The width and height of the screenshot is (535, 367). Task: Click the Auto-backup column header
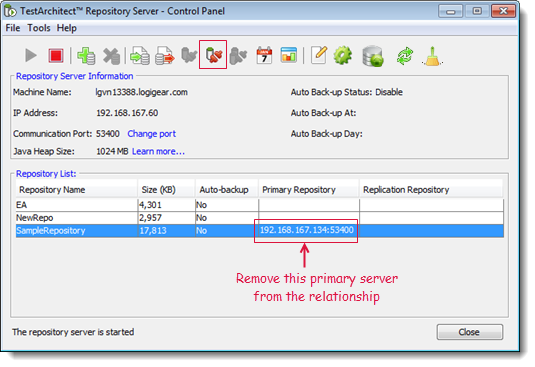point(227,190)
